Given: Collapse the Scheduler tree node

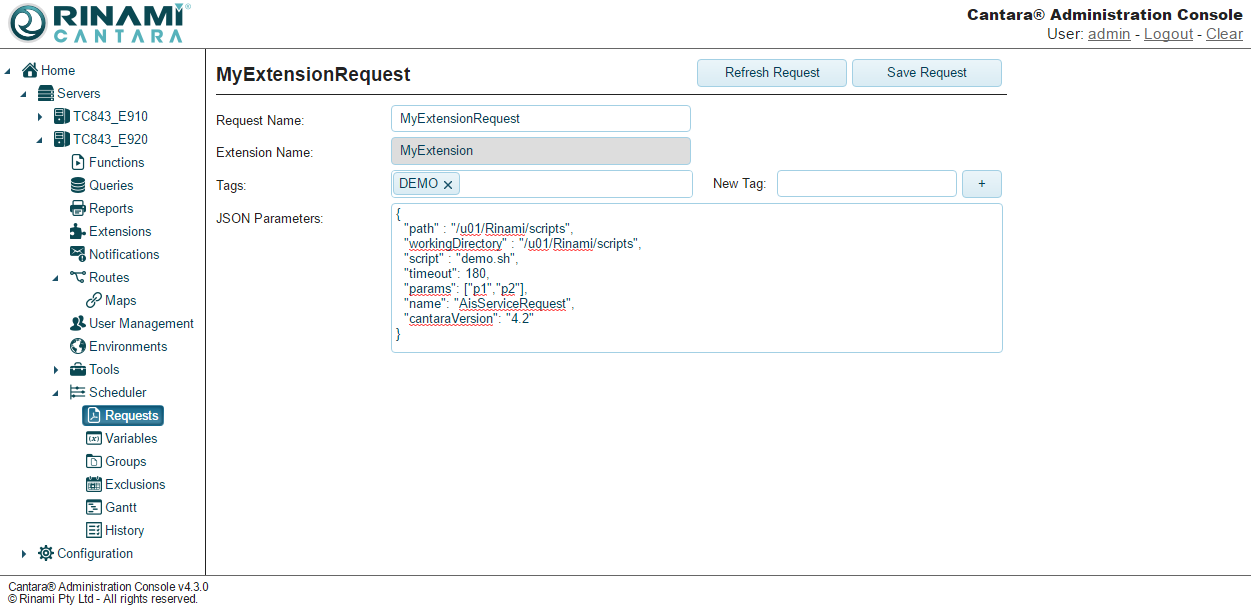Looking at the screenshot, I should click(x=56, y=393).
